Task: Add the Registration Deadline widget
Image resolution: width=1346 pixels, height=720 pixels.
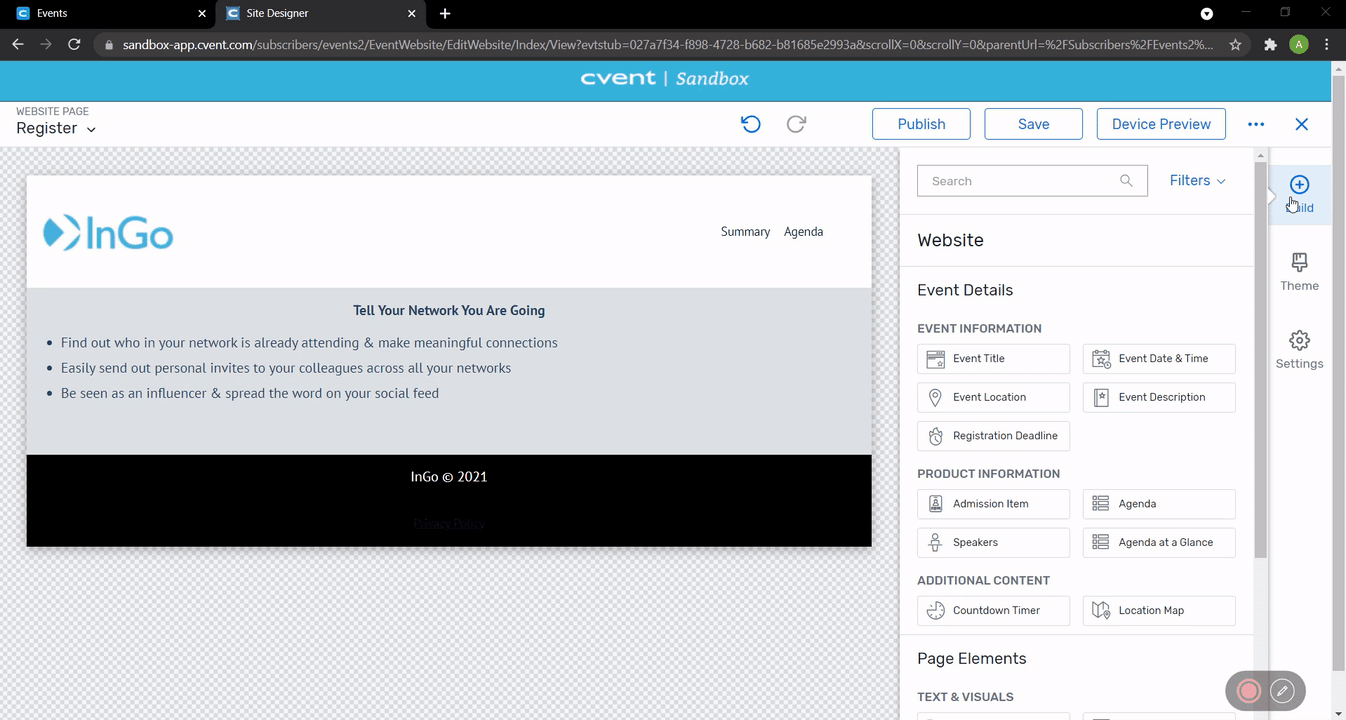Action: 993,436
